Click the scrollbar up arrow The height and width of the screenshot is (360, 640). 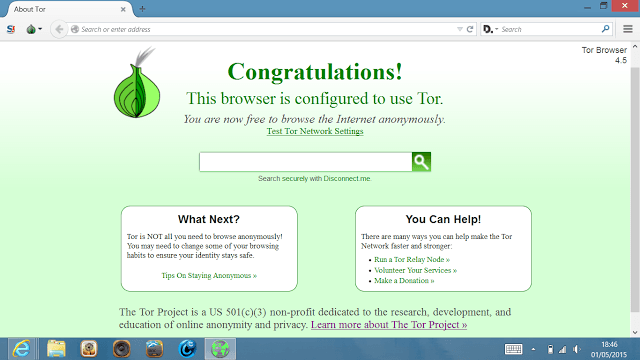point(635,47)
